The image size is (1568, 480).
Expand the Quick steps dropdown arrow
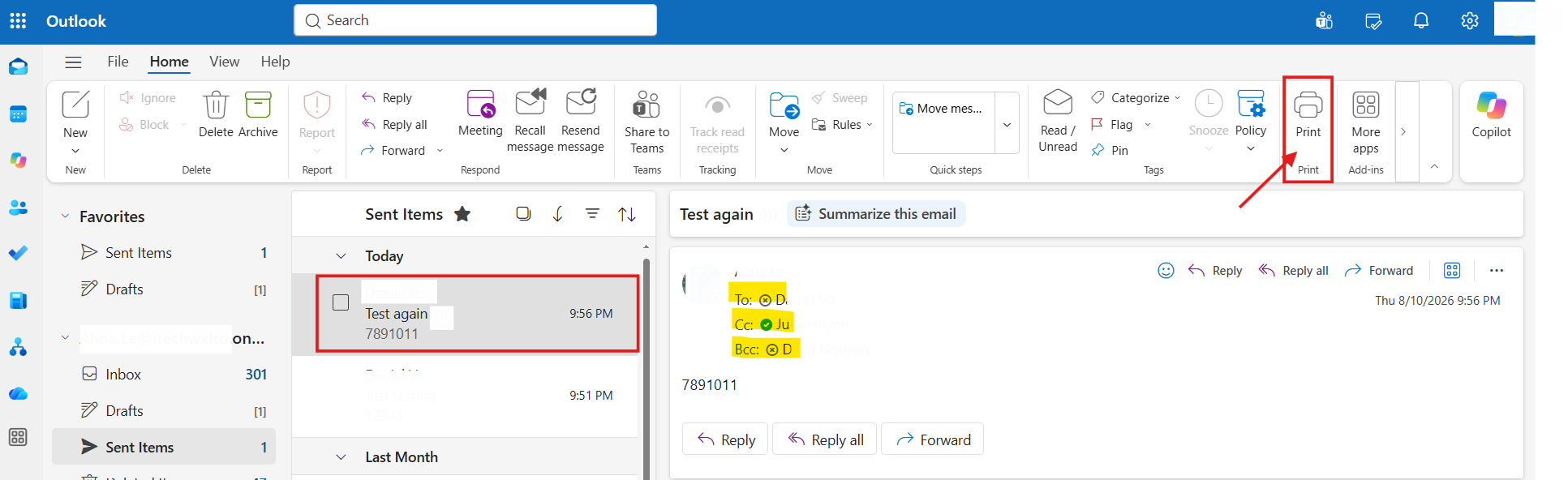pyautogui.click(x=1007, y=124)
